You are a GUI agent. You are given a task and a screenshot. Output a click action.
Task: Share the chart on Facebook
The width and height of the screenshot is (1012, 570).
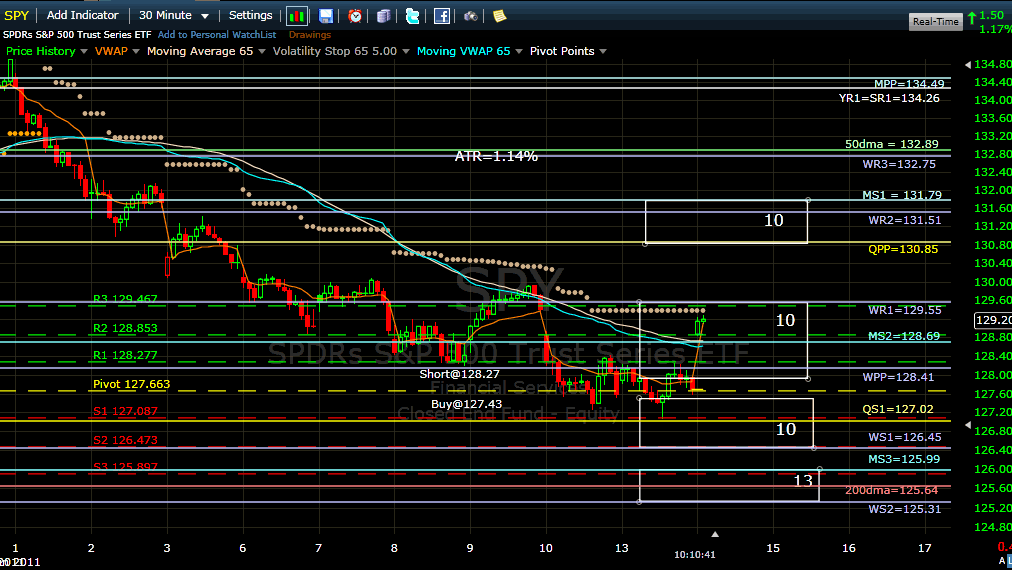[441, 16]
